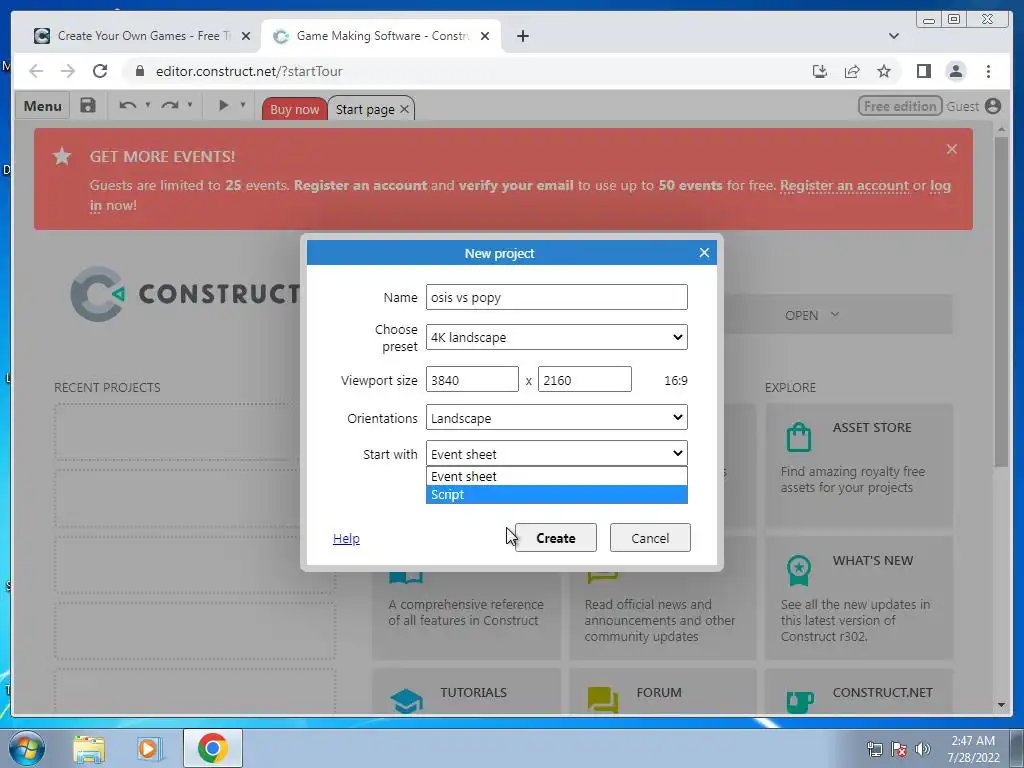Click Chrome icon in taskbar
The height and width of the screenshot is (768, 1024).
tap(212, 748)
